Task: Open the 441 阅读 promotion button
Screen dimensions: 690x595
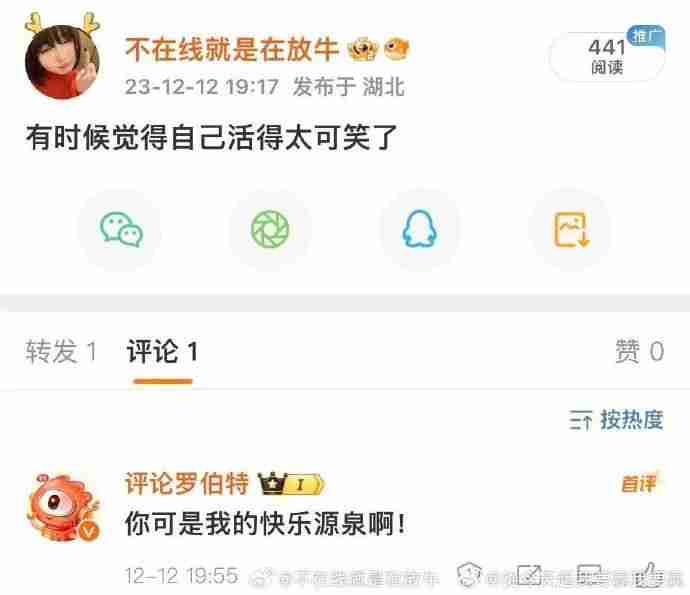Action: 607,56
